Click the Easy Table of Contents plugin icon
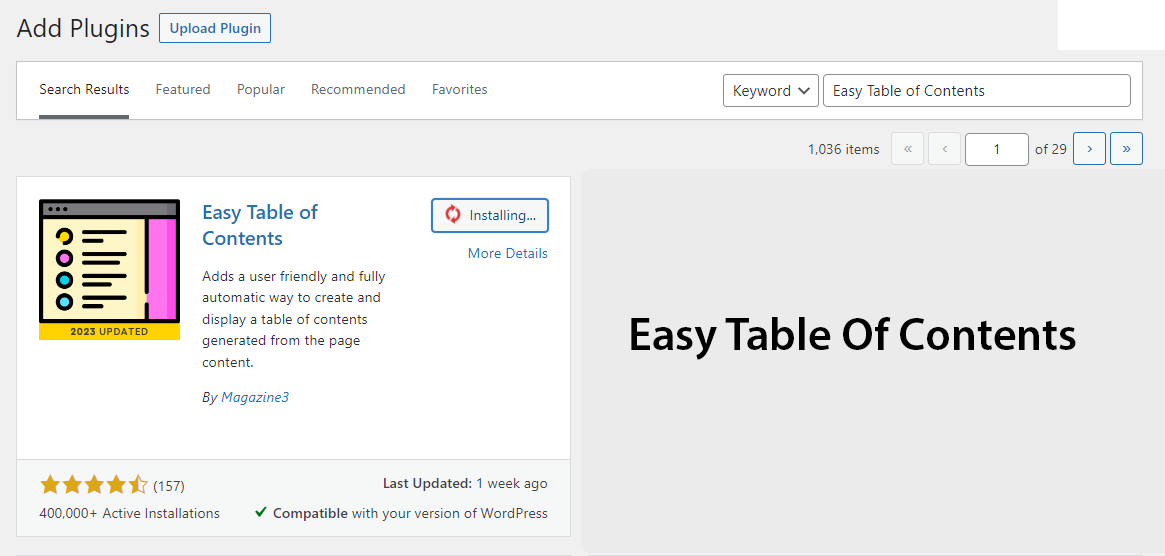The image size is (1165, 556). 109,269
